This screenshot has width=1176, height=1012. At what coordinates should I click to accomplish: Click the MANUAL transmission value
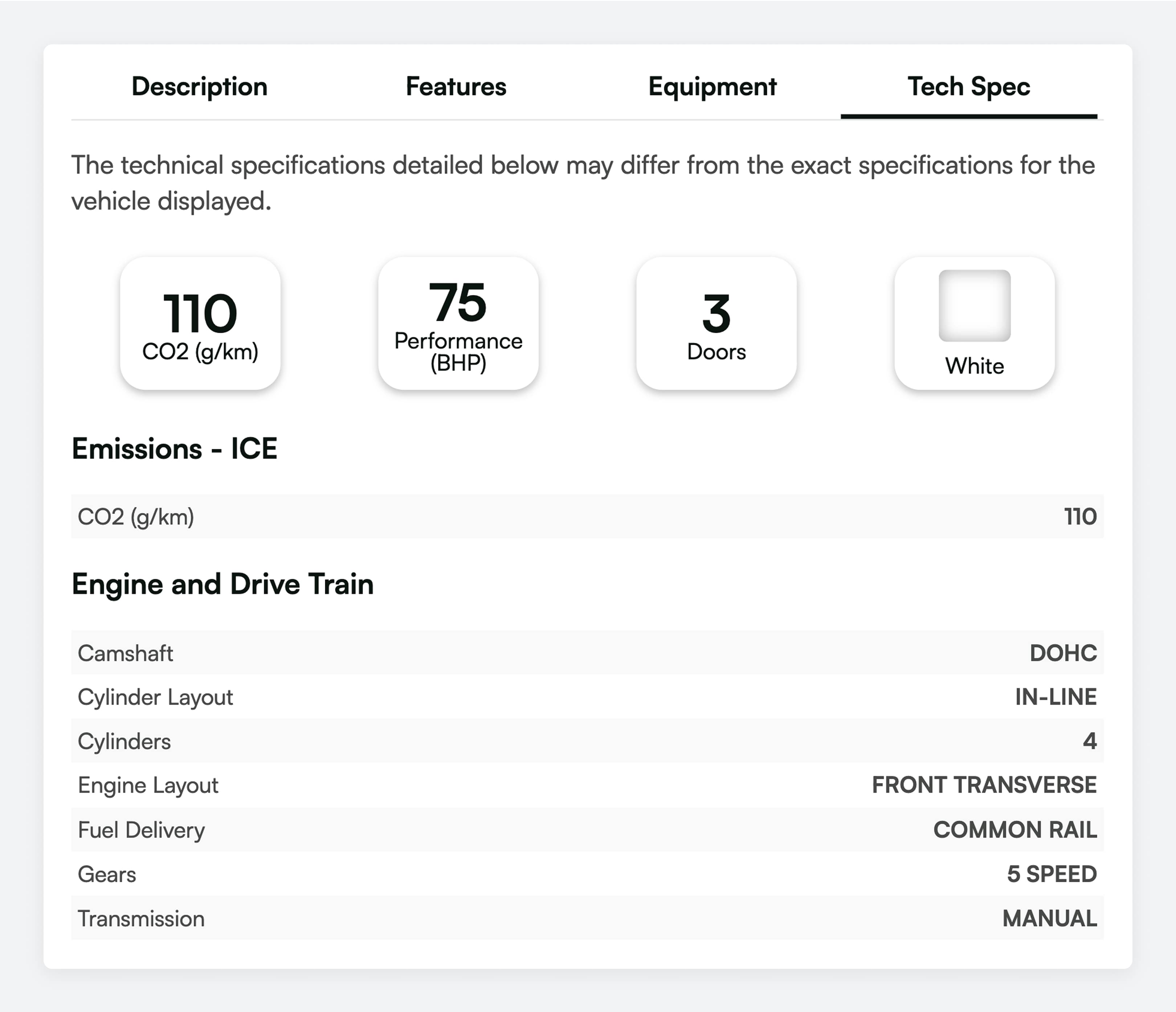click(x=1049, y=918)
